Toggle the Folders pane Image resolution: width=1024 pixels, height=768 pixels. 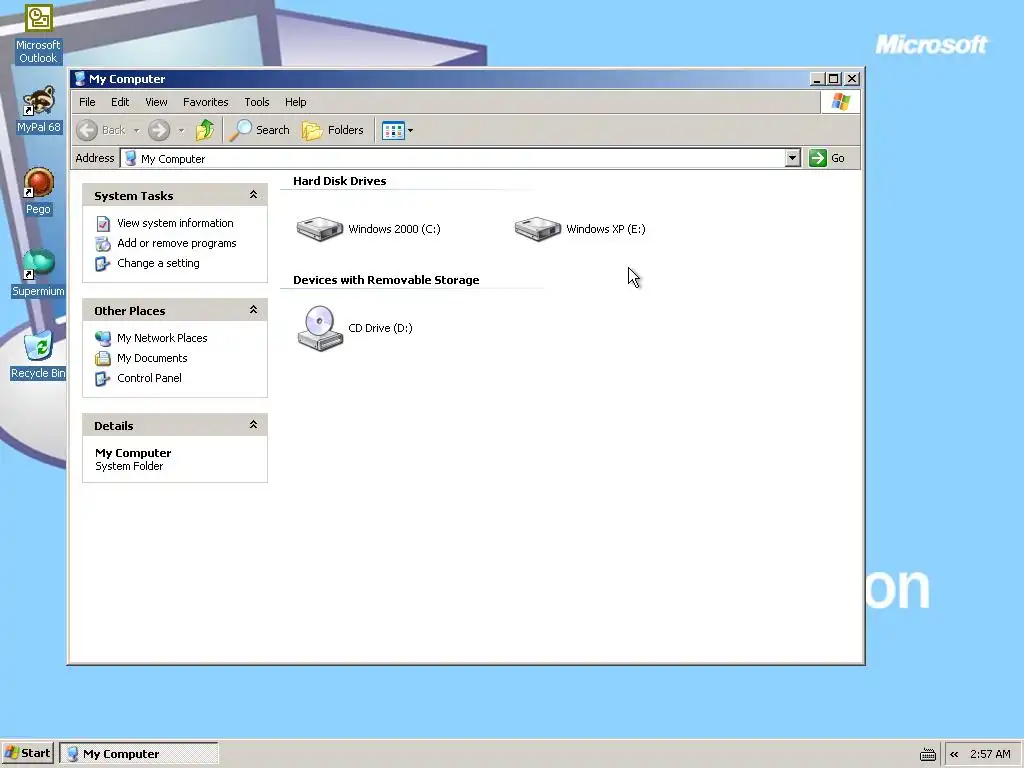pos(333,130)
